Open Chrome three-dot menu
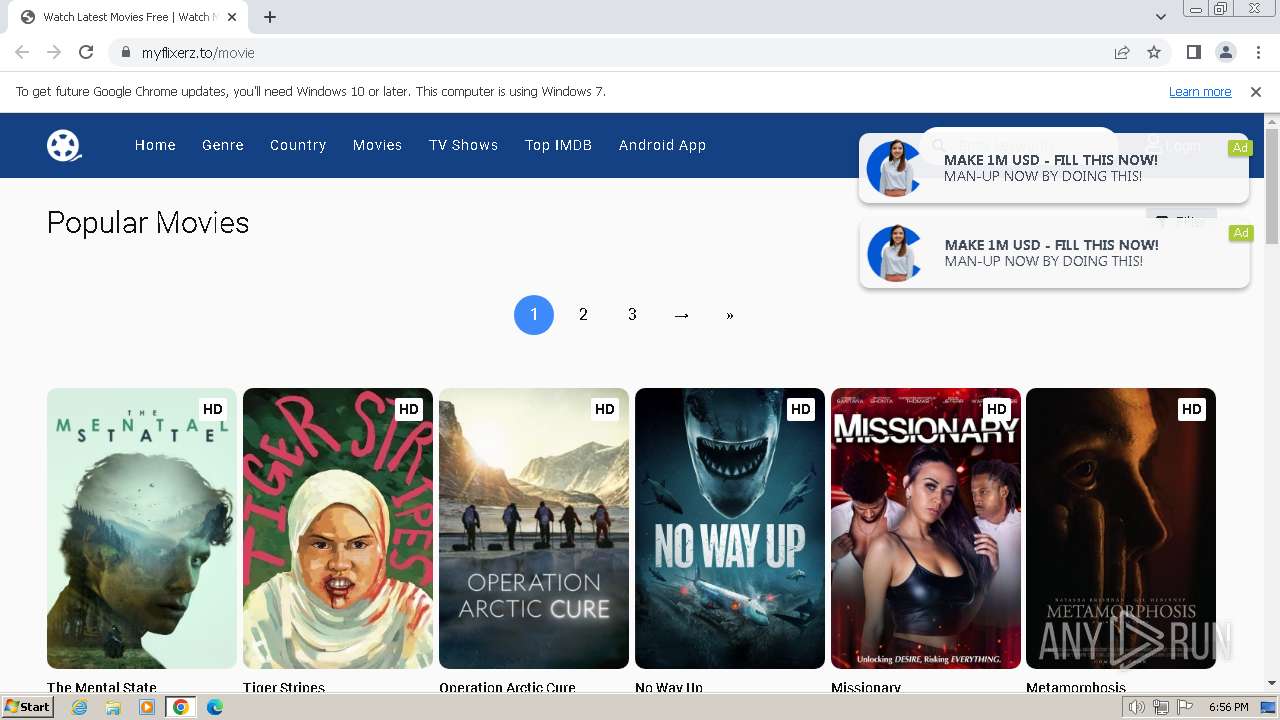1280x720 pixels. point(1257,53)
